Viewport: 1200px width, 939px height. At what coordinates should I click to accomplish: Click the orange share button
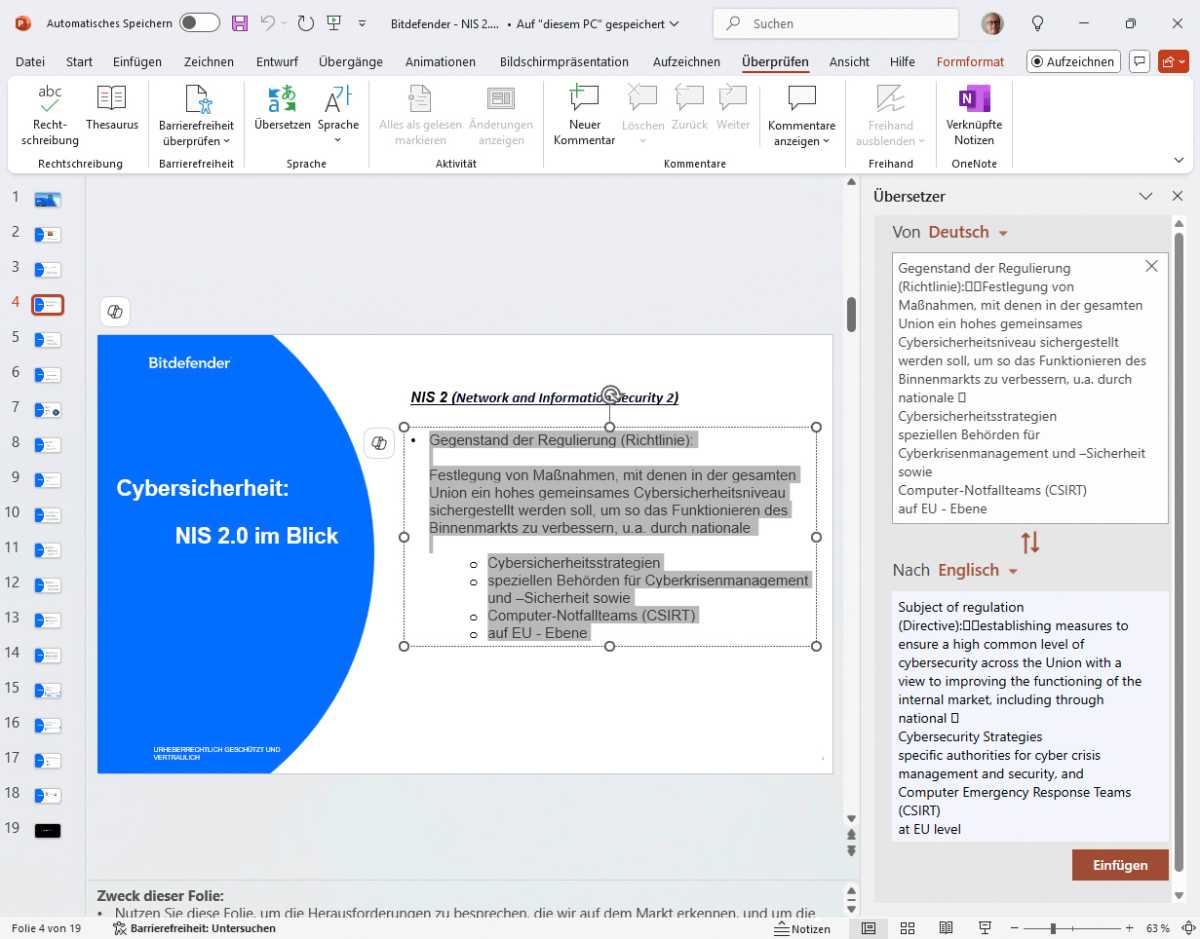(x=1173, y=61)
